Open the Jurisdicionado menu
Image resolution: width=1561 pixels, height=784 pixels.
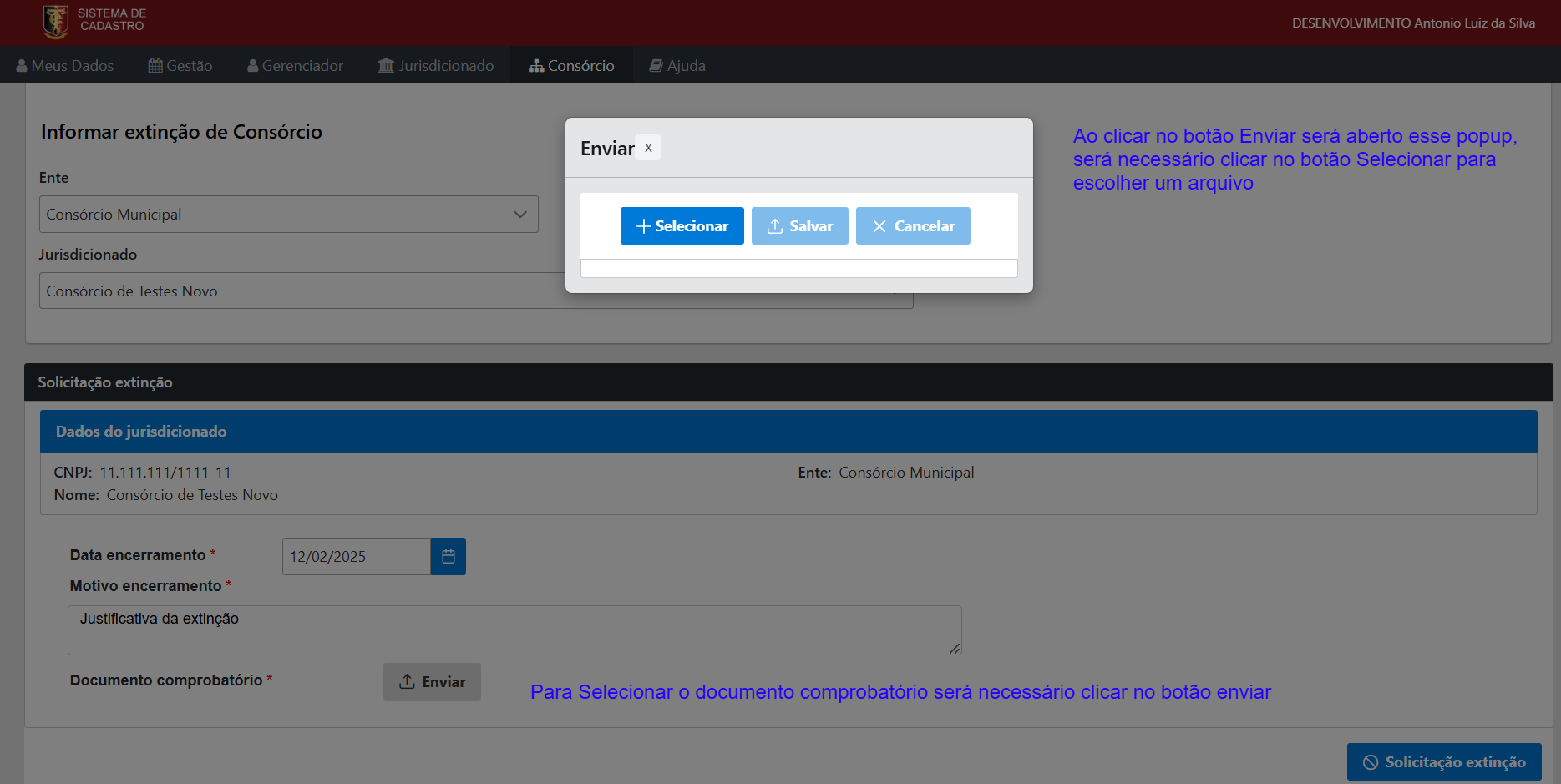(x=436, y=65)
